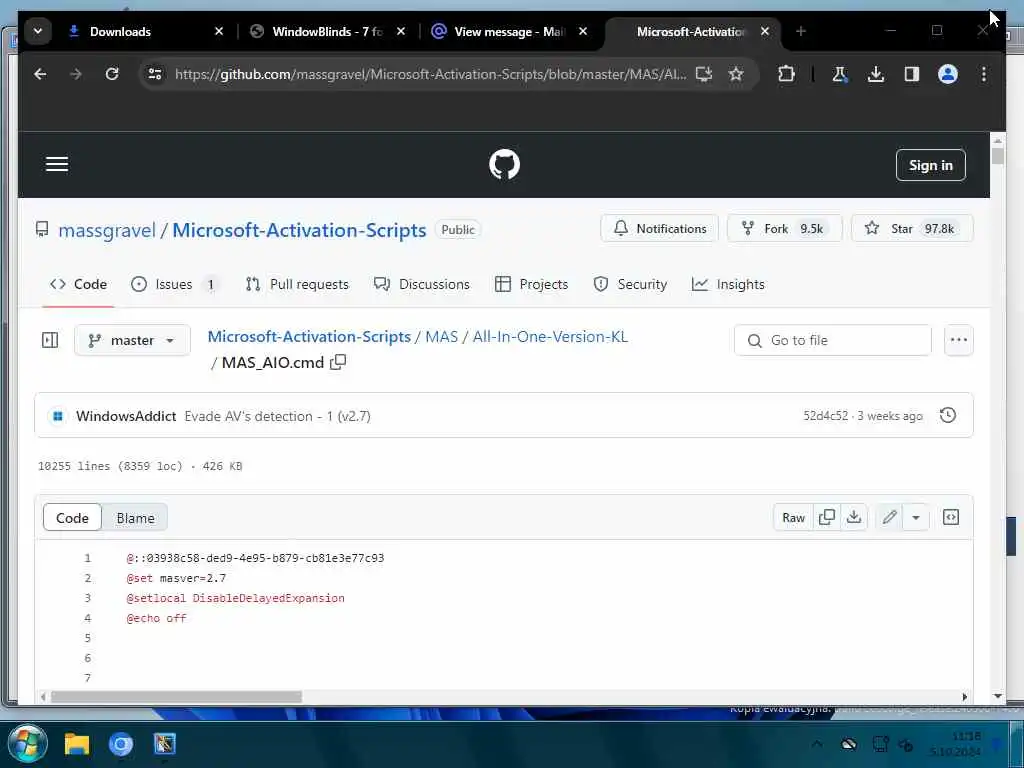This screenshot has width=1024, height=768.
Task: Download the raw file icon
Action: 854,517
